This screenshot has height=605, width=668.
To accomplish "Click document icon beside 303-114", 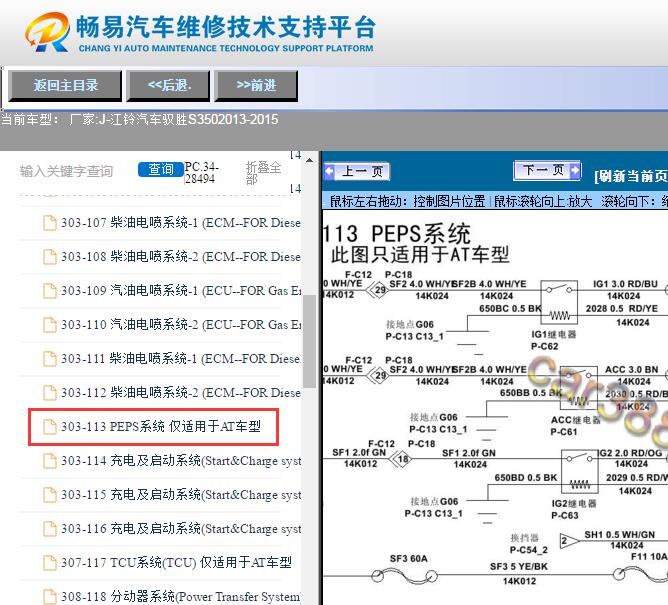I will (x=50, y=461).
